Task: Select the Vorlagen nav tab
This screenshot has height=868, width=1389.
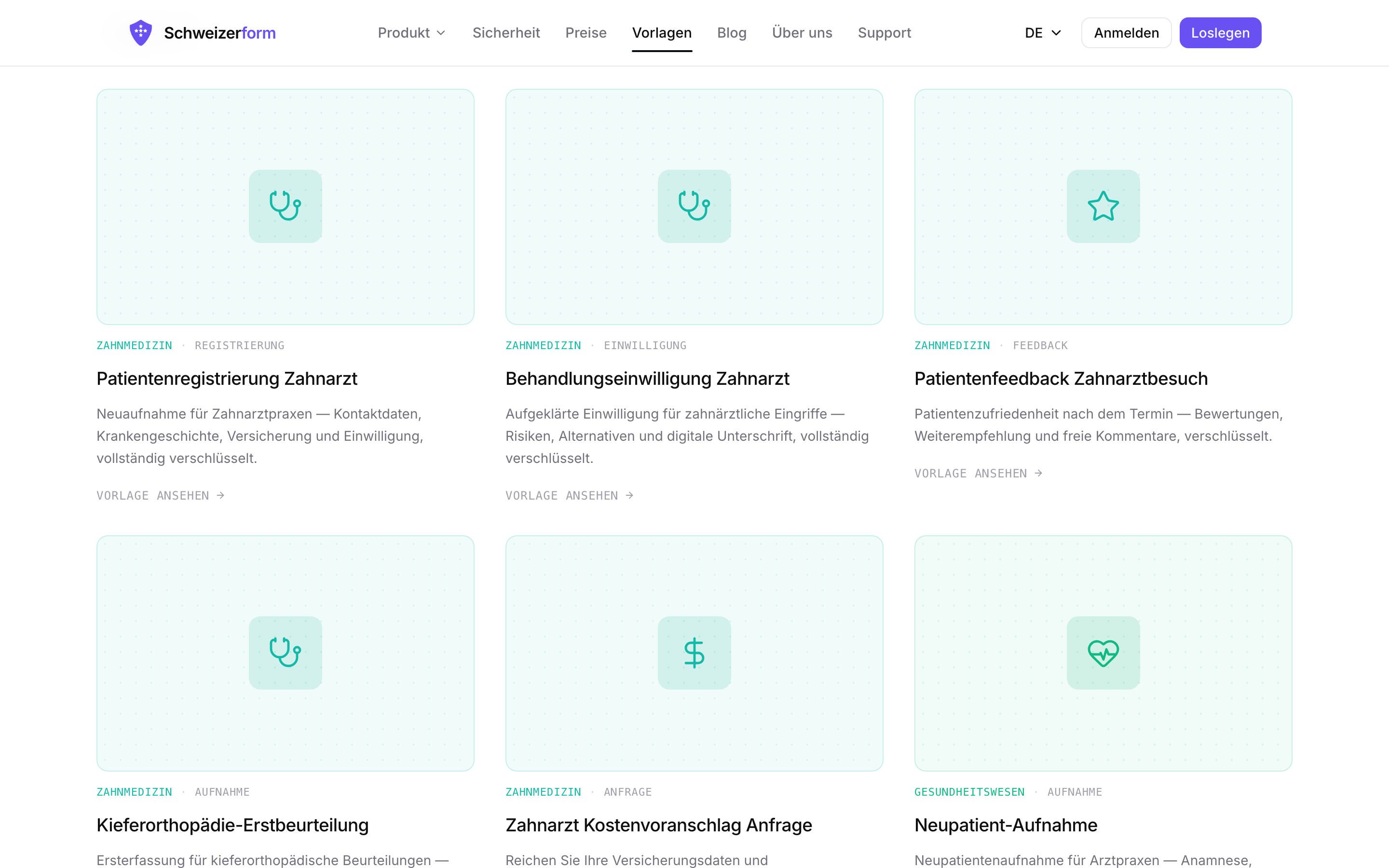Action: coord(662,33)
